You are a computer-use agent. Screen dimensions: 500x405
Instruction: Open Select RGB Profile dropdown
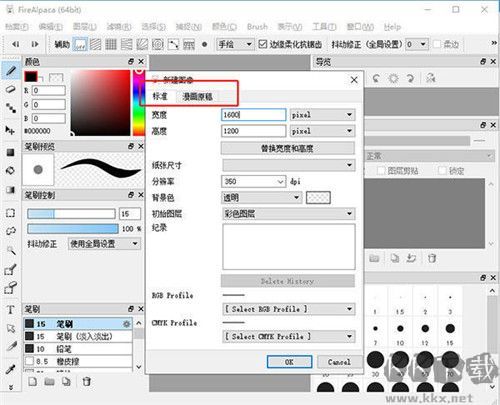pyautogui.click(x=288, y=309)
